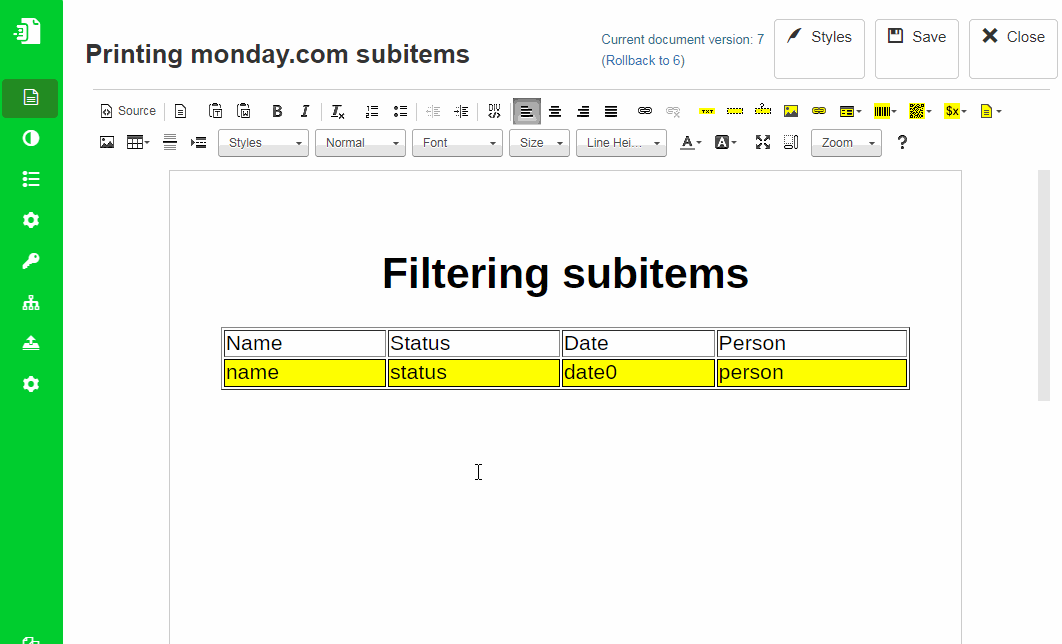Open the documents section in the sidebar
This screenshot has width=1062, height=644.
pos(30,98)
